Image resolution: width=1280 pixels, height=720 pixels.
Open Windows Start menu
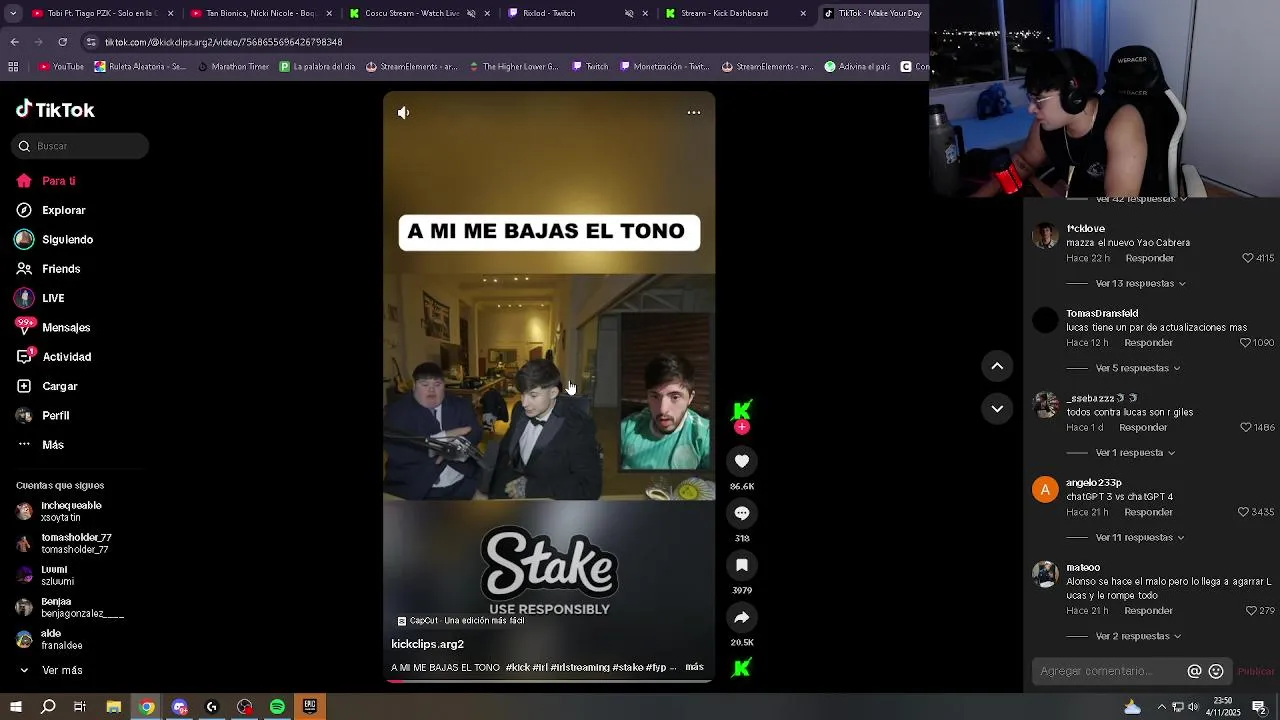[16, 707]
